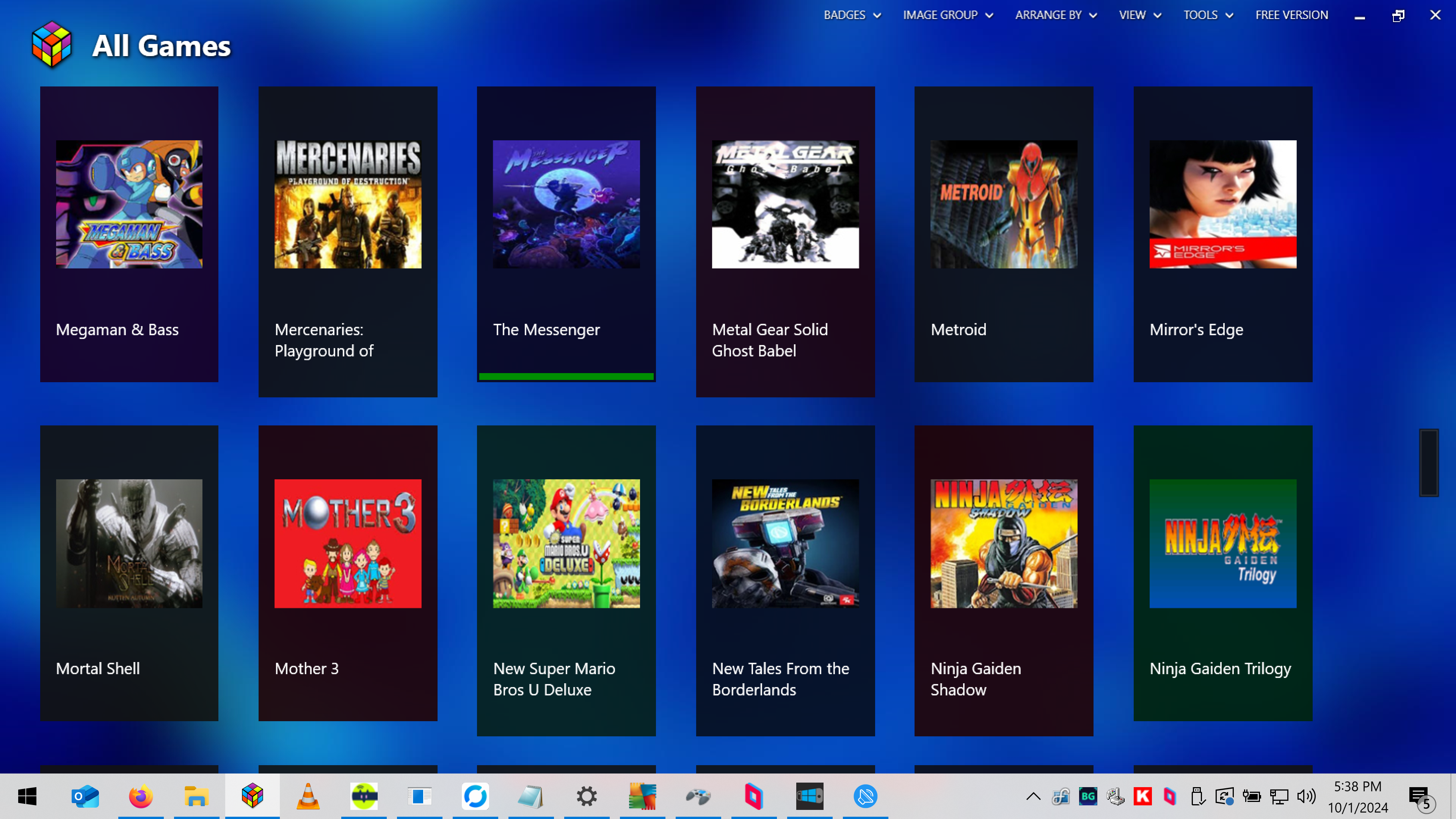The image size is (1456, 819).
Task: Open New Tales From the Borderlands cover
Action: pos(785,543)
